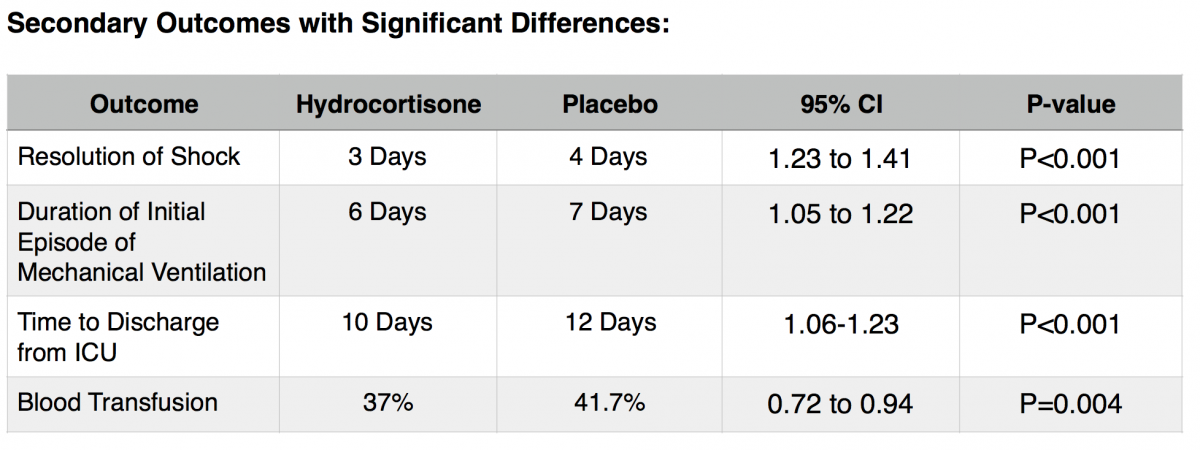Click the 95% CI column header
The image size is (1200, 450).
pyautogui.click(x=839, y=104)
